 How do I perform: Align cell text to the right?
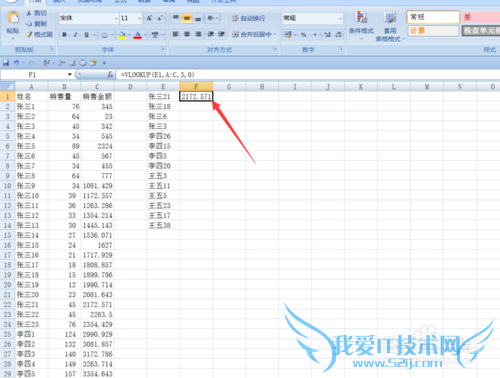(x=198, y=34)
